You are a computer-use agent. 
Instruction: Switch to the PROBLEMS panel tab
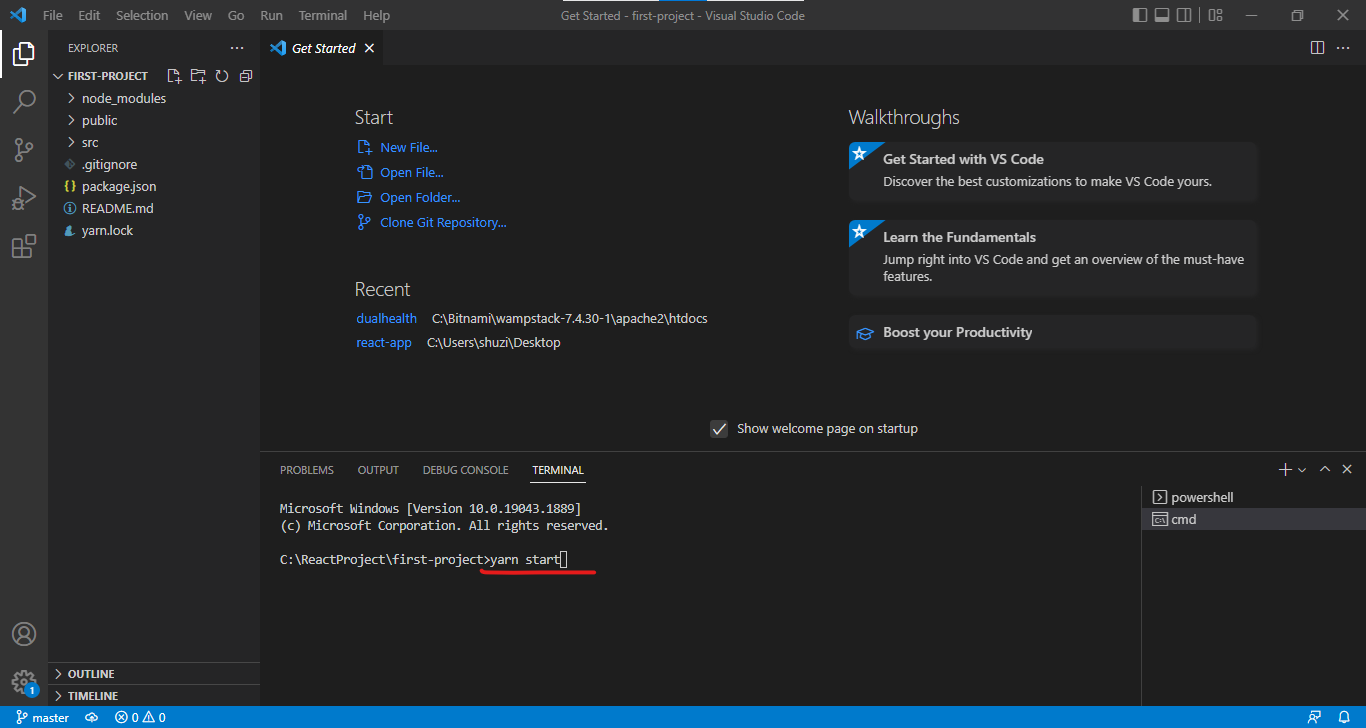pos(307,470)
